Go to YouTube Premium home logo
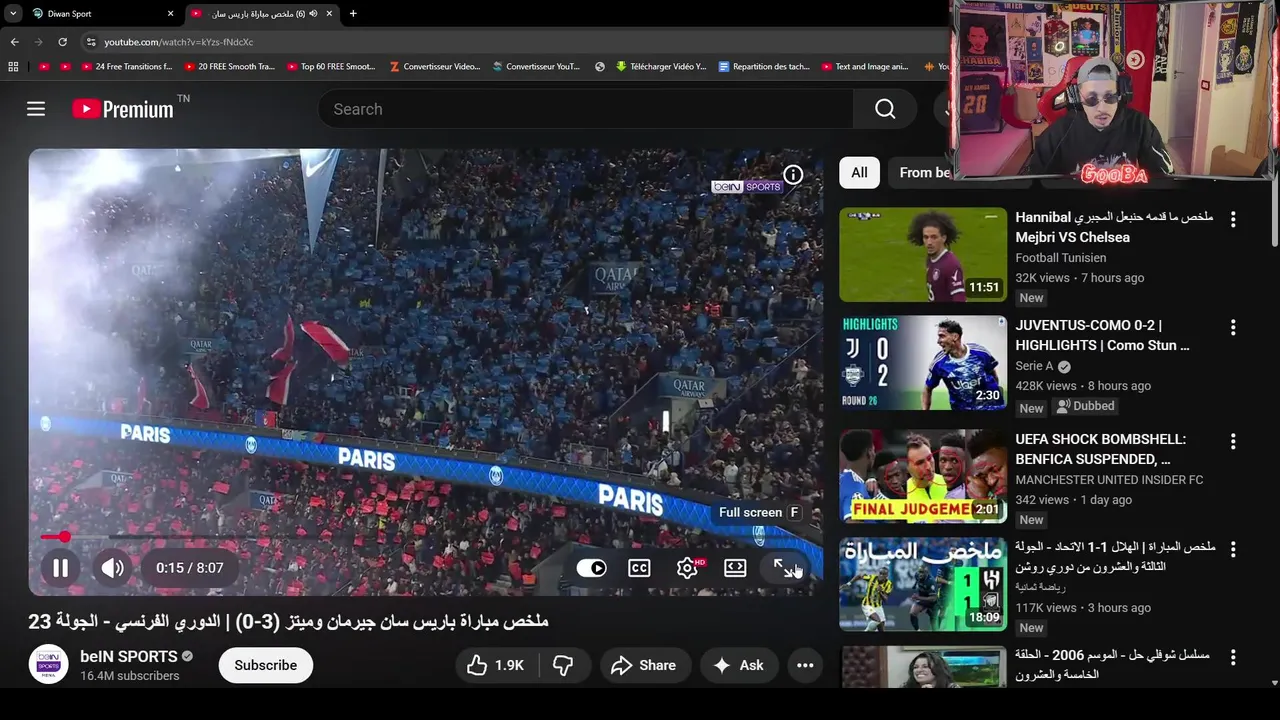The image size is (1280, 720). pos(124,109)
